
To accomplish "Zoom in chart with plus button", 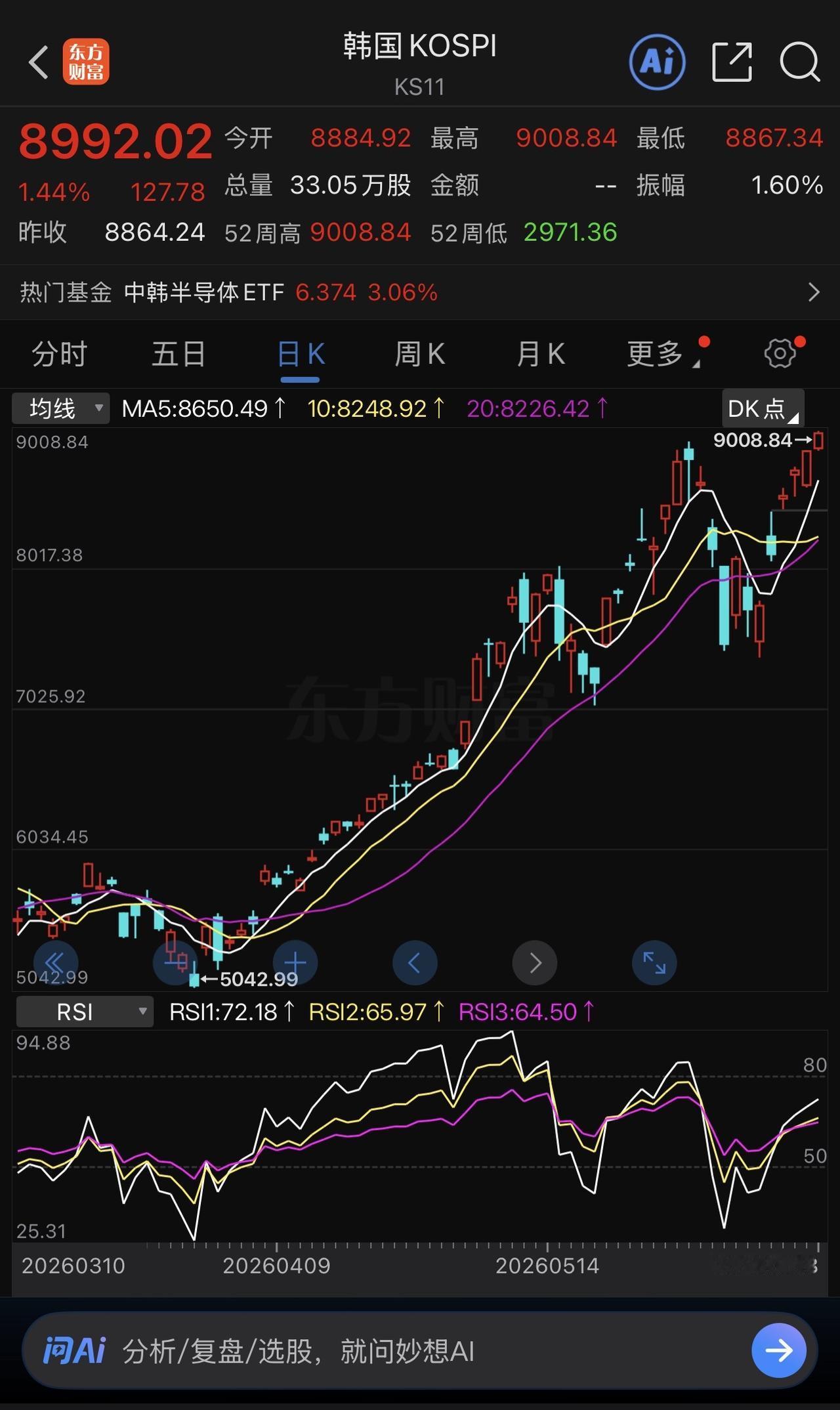I will click(x=295, y=962).
